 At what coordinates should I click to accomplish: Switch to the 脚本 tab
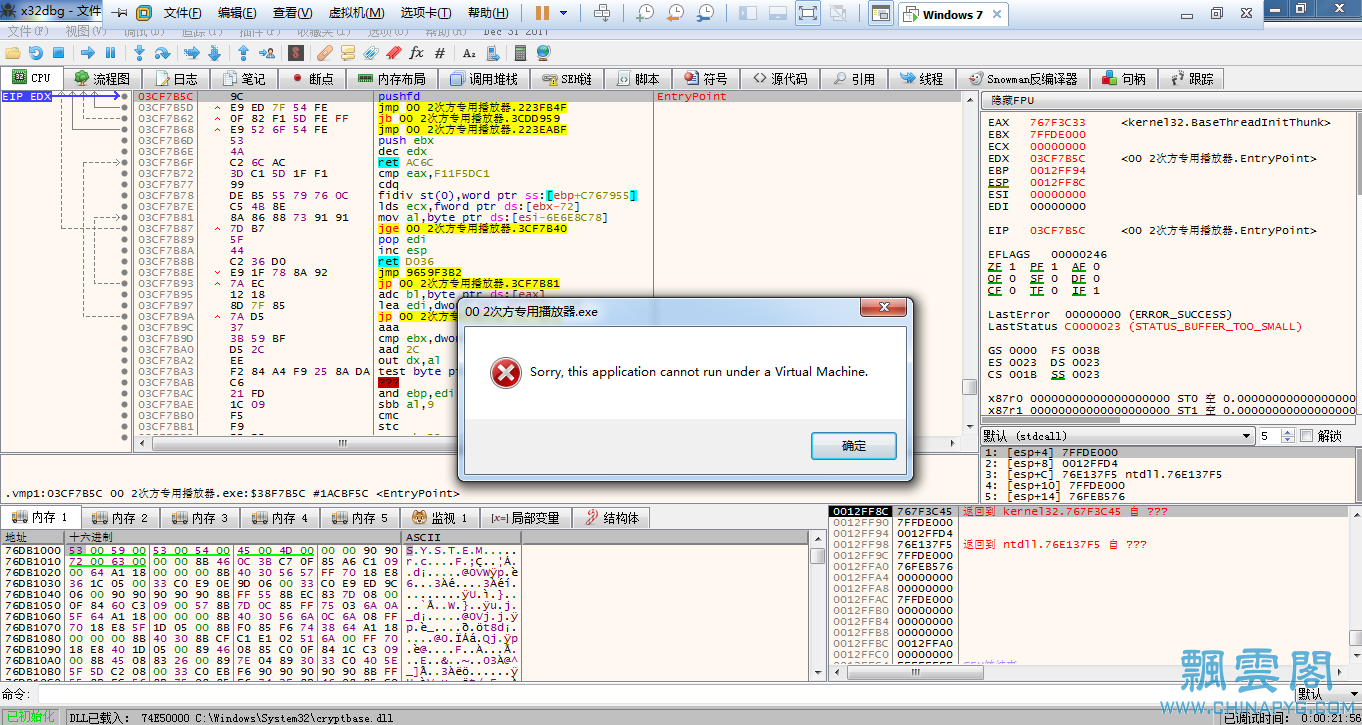point(638,78)
